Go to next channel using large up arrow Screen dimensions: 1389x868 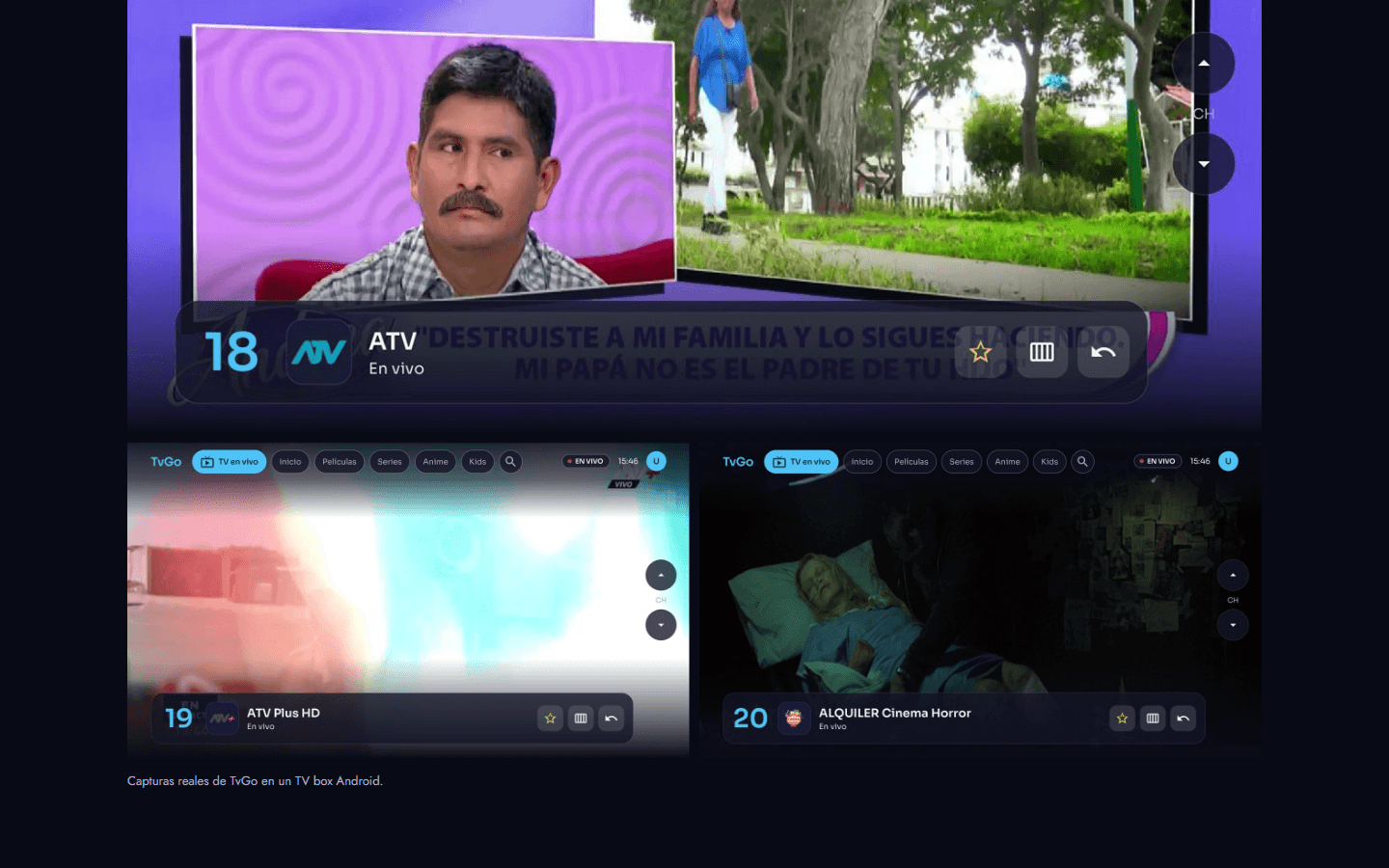click(1204, 64)
